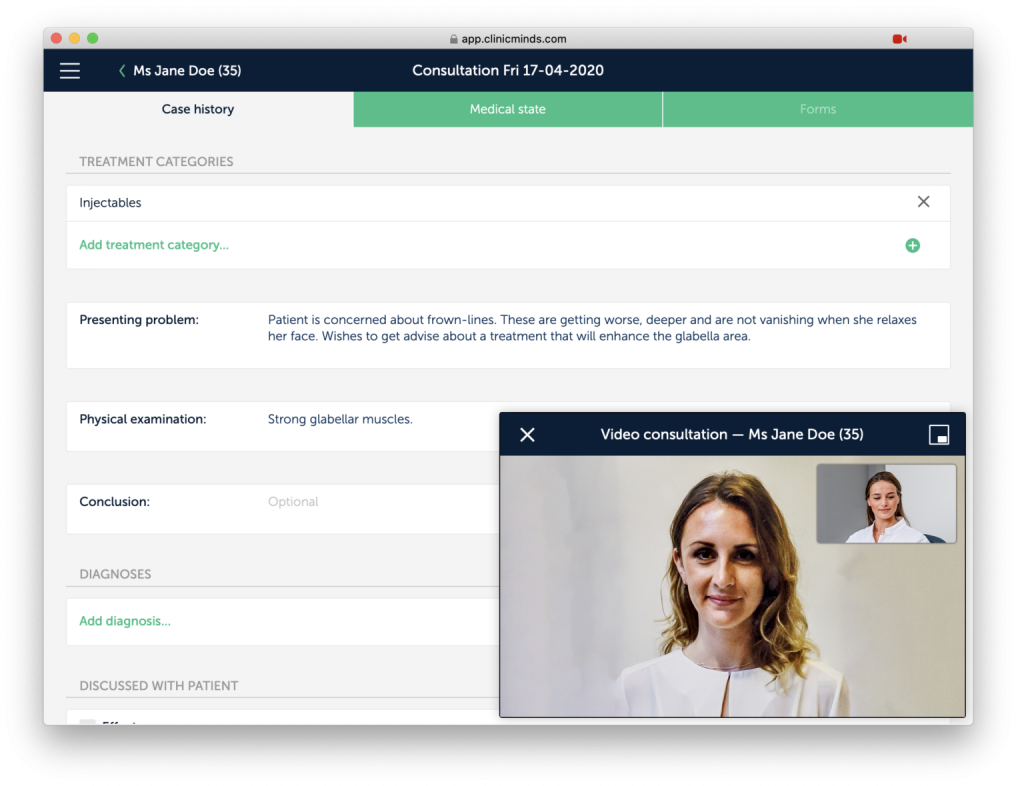Viewport: 1024px width, 786px height.
Task: Select the Case history tab
Action: 197,109
